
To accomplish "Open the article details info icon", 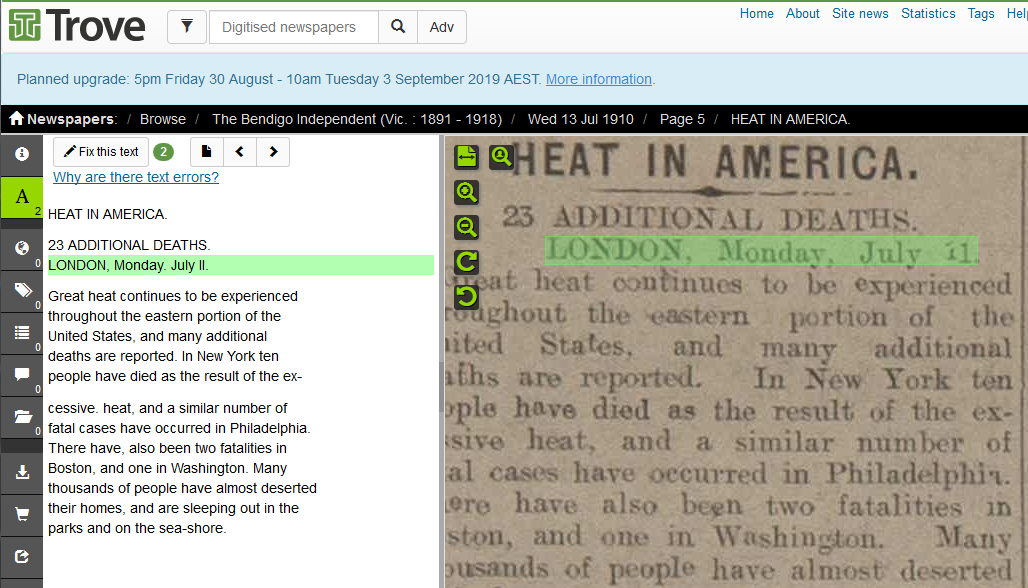I will pos(21,155).
